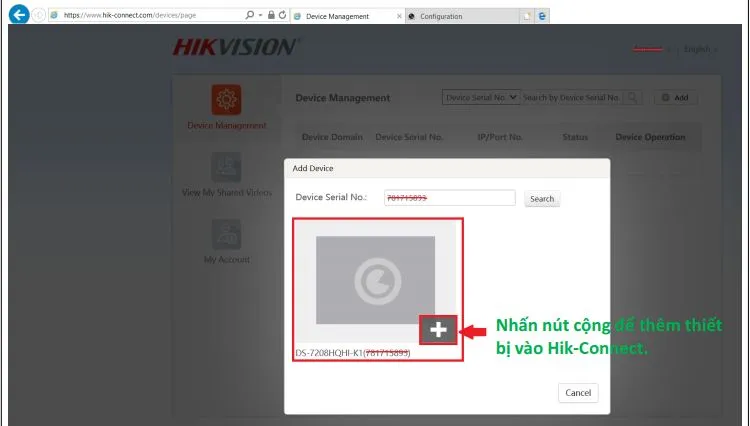Expand the Device Serial No. filter dropdown
750x426 pixels.
481,97
